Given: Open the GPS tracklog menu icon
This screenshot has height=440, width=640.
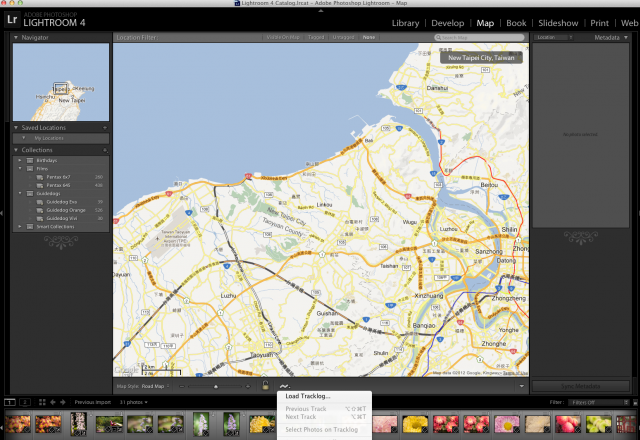Looking at the screenshot, I should click(x=284, y=386).
